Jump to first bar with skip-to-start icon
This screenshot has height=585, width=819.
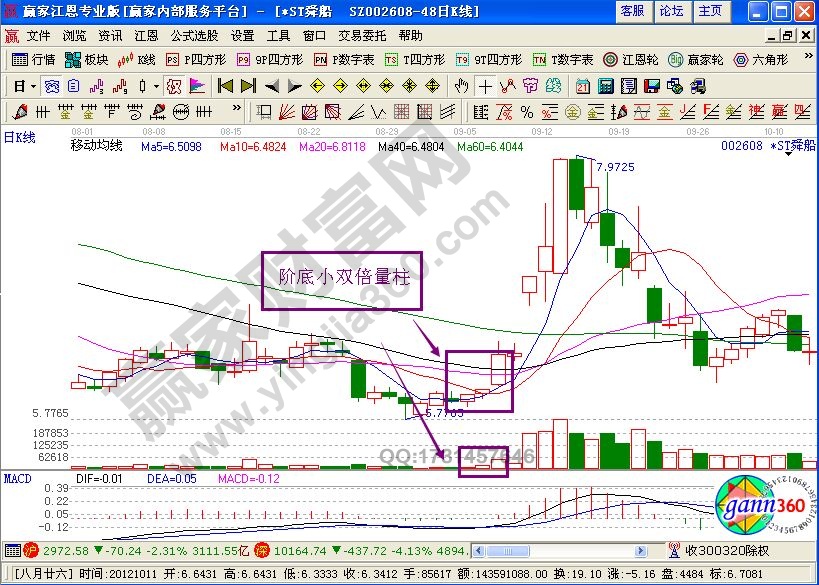point(225,85)
